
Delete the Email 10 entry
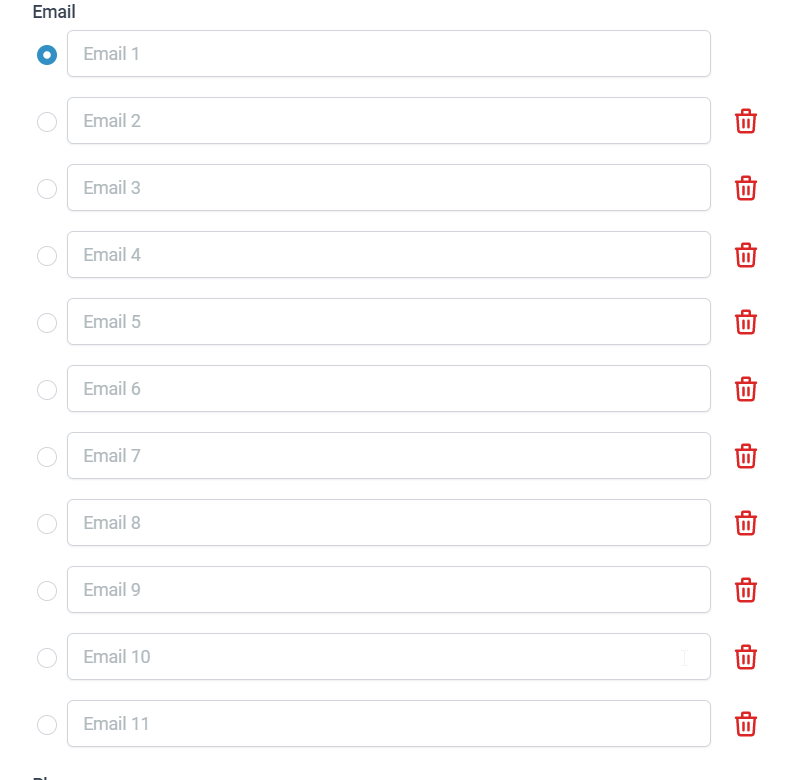pyautogui.click(x=745, y=657)
